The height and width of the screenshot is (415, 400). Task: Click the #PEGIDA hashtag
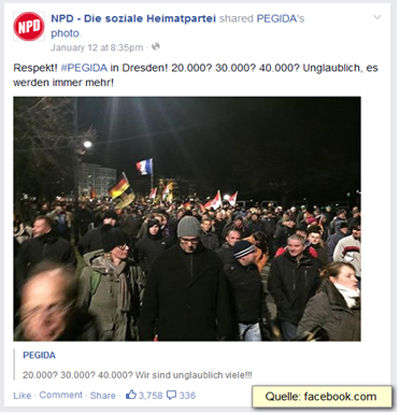(x=84, y=68)
